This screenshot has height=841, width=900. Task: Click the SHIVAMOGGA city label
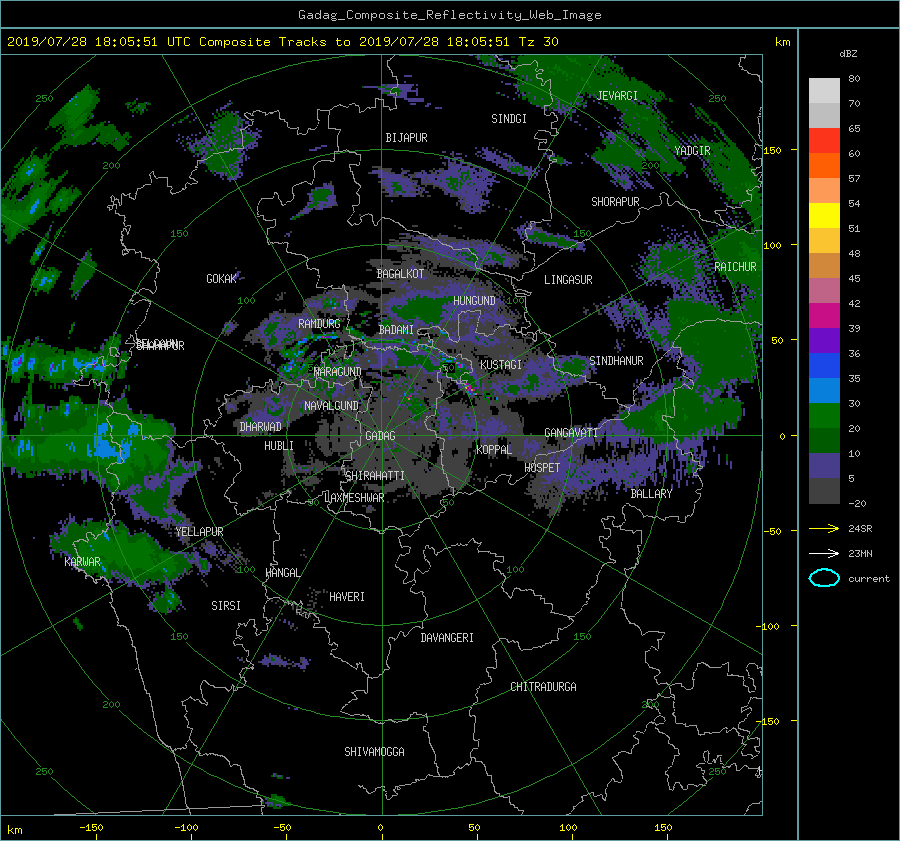(x=374, y=751)
